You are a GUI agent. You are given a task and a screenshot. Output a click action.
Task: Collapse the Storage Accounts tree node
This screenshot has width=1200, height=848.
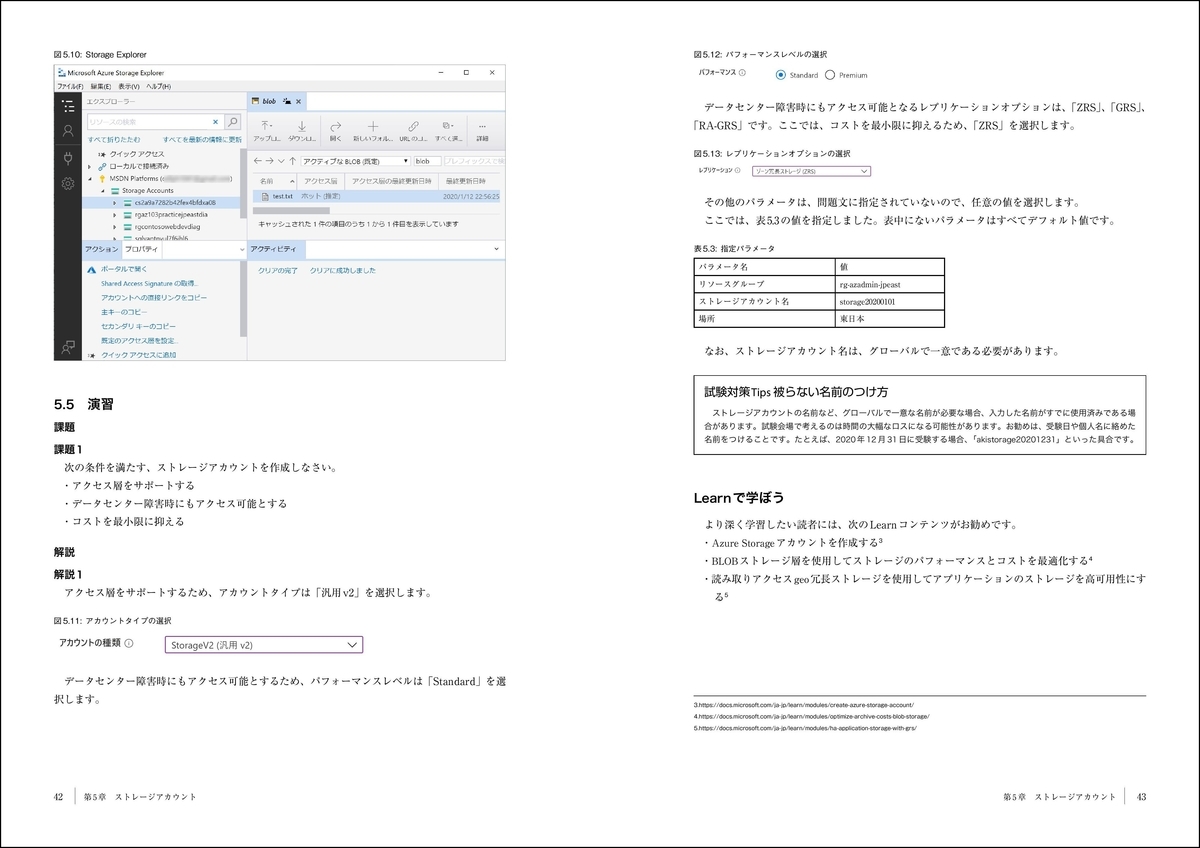pyautogui.click(x=102, y=190)
